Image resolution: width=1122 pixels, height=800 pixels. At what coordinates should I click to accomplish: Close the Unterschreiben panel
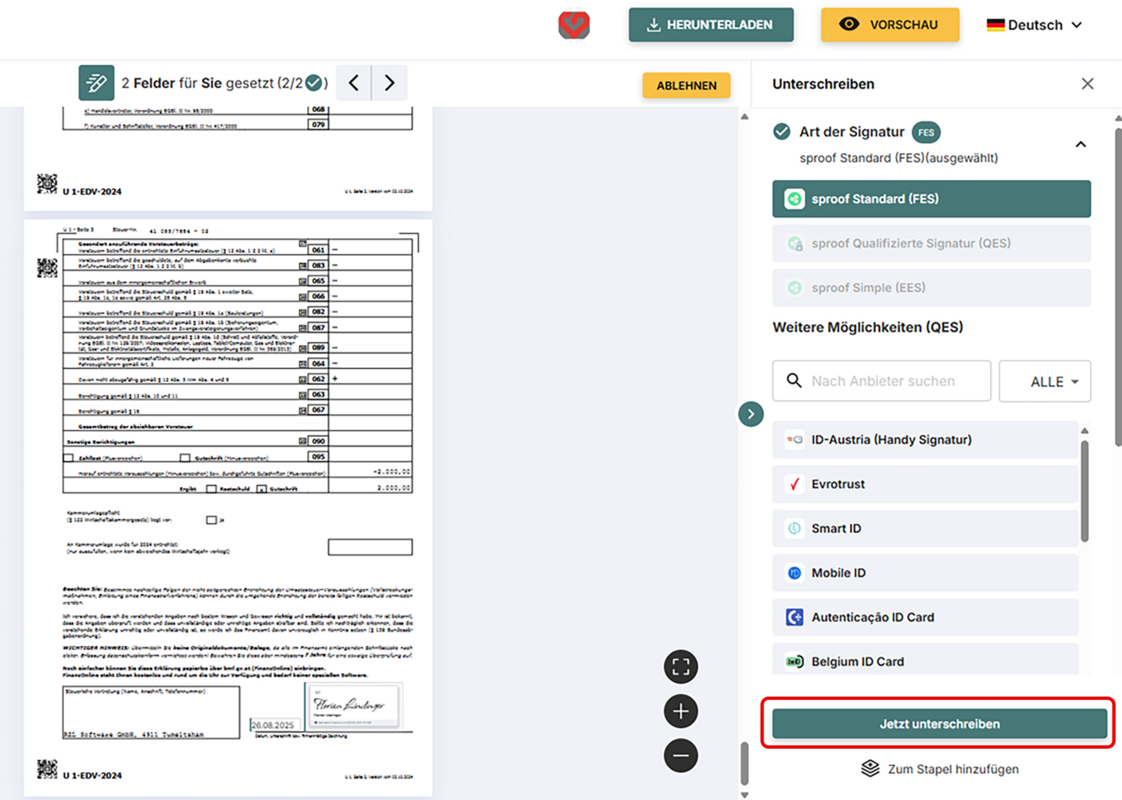(x=1087, y=84)
